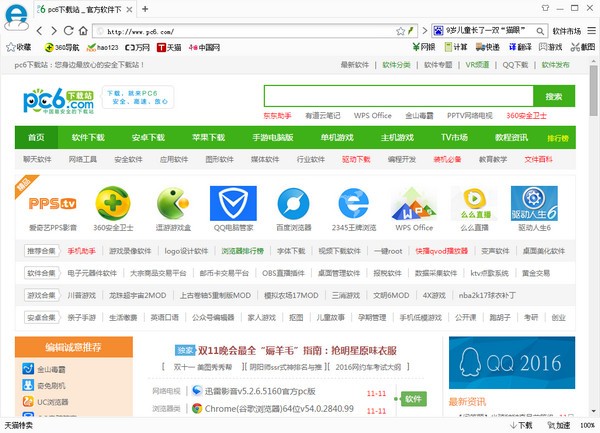Click 100% zoom level in status bar
This screenshot has height=433, width=600.
[587, 425]
